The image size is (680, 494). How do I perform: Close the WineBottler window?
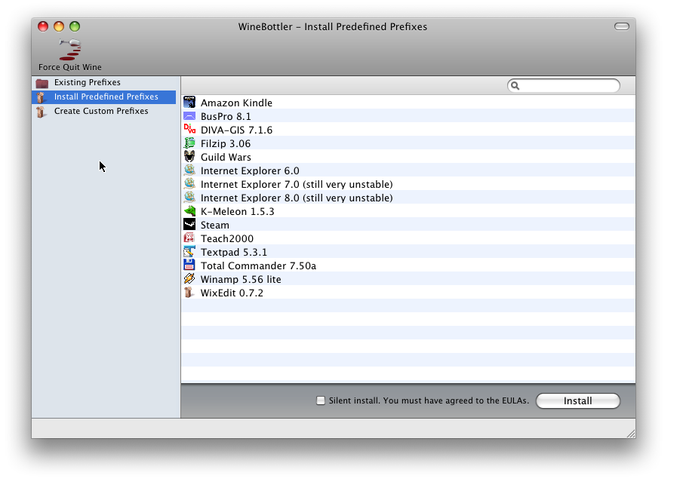(43, 26)
